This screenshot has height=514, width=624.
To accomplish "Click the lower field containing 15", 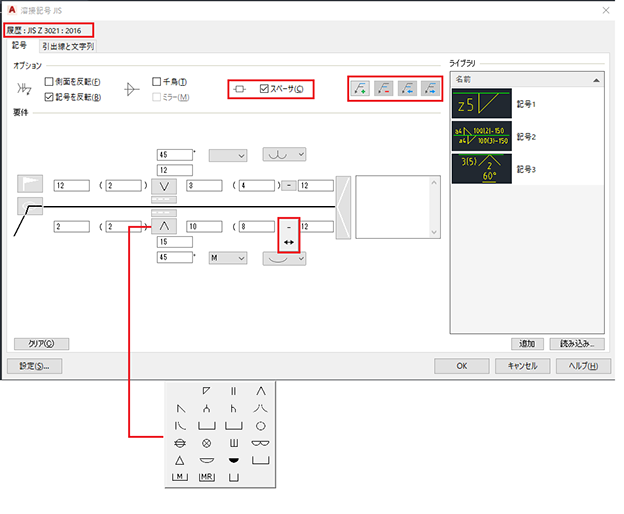I will pyautogui.click(x=175, y=242).
